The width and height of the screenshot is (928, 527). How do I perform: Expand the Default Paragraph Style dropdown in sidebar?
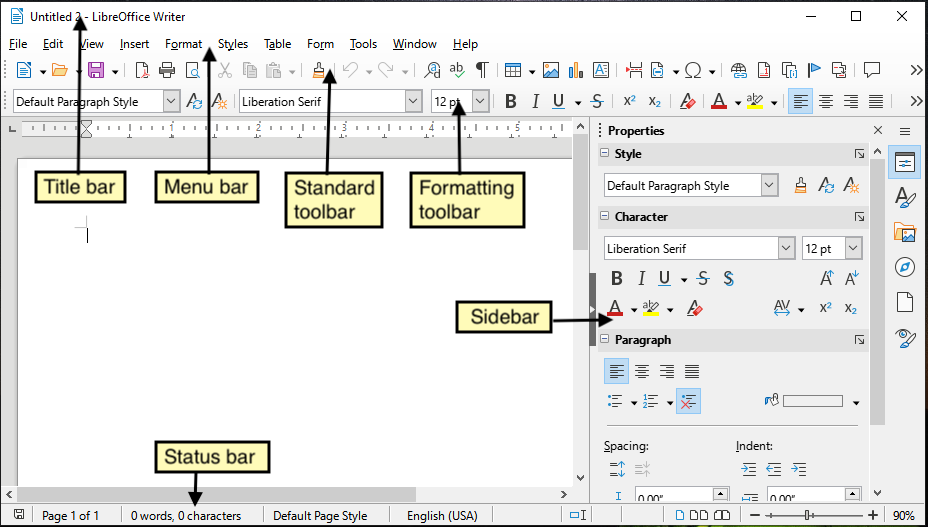click(769, 186)
